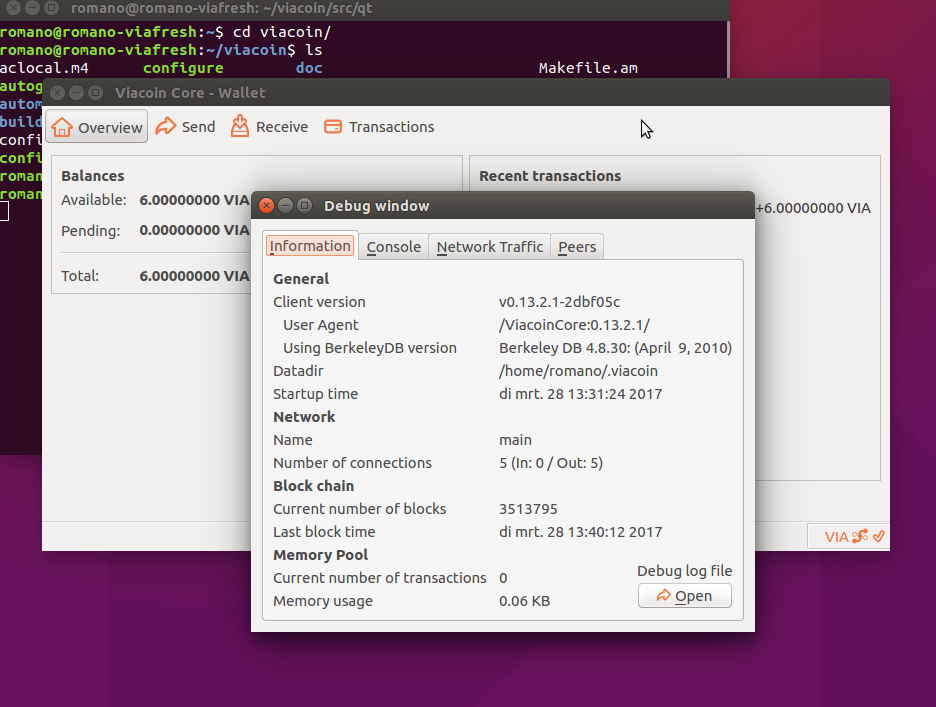Image resolution: width=936 pixels, height=707 pixels.
Task: Click the Send arrow icon
Action: tap(166, 126)
